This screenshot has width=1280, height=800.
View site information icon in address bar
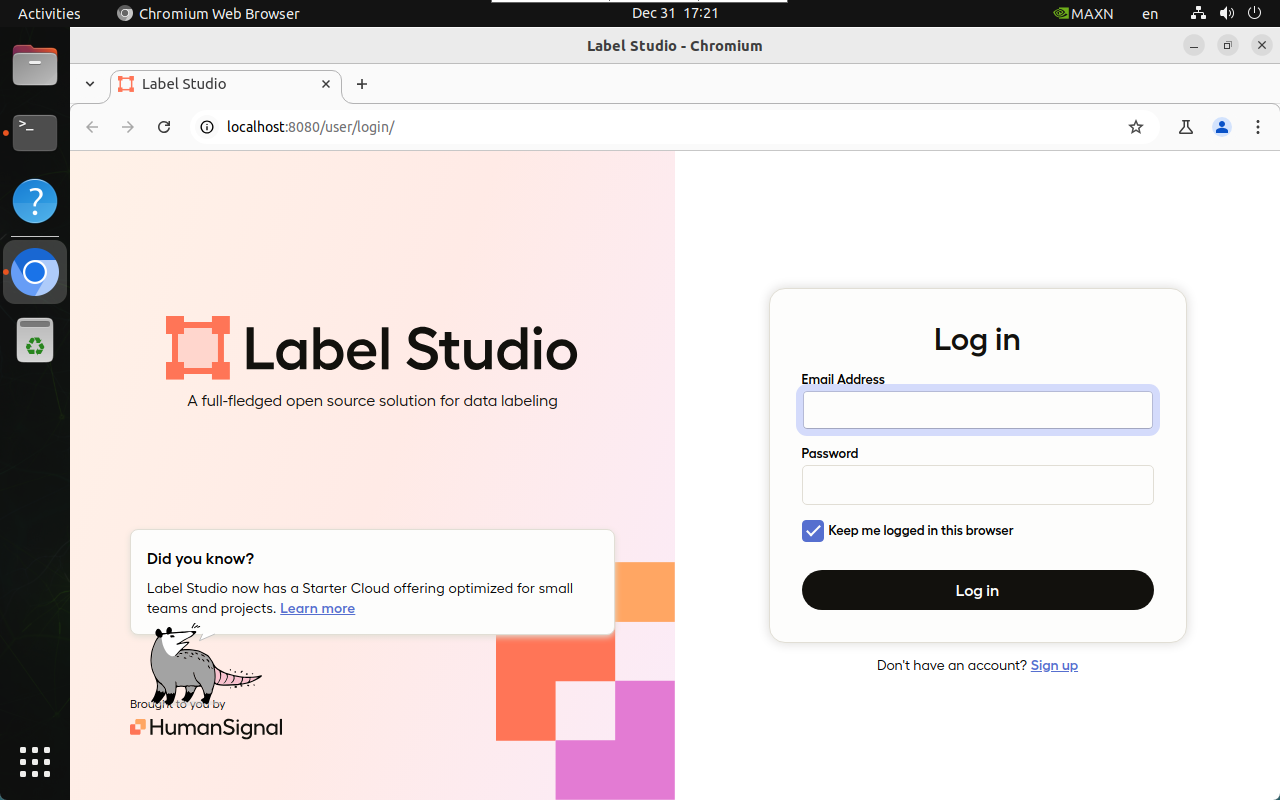pos(207,127)
